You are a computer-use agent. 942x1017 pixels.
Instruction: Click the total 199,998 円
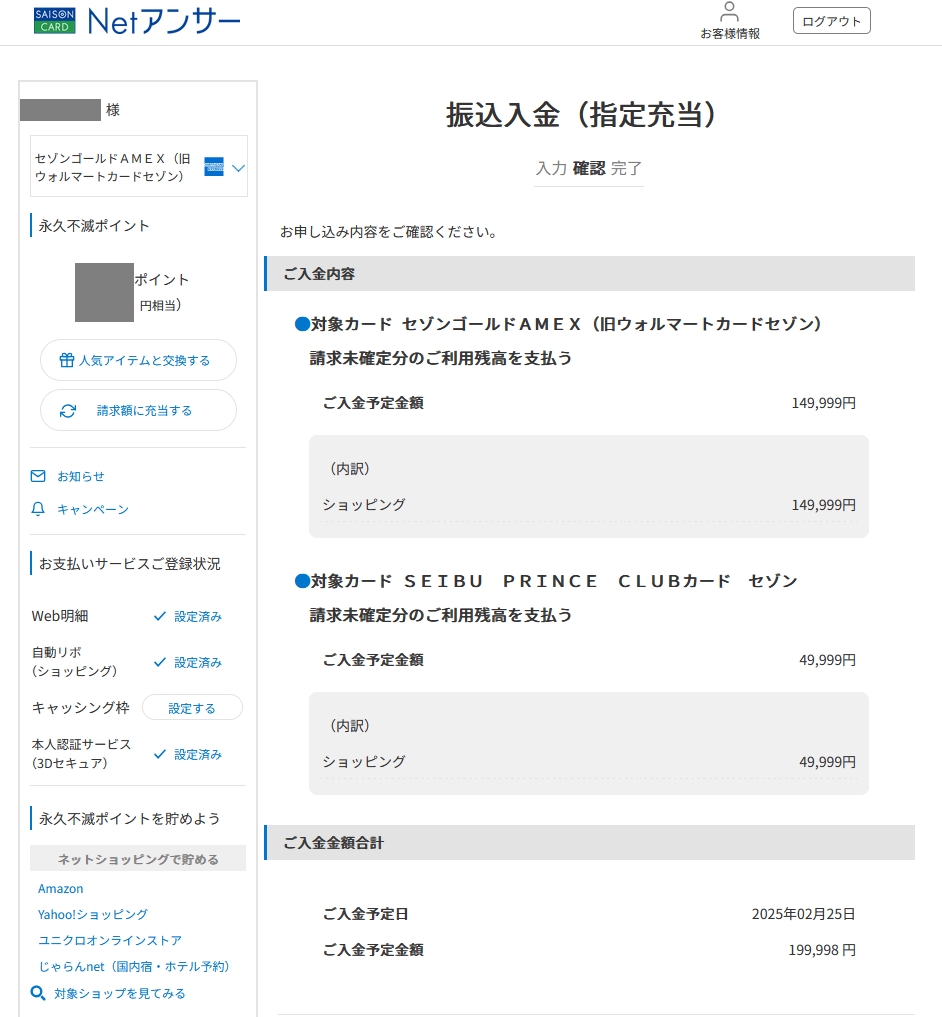[822, 950]
